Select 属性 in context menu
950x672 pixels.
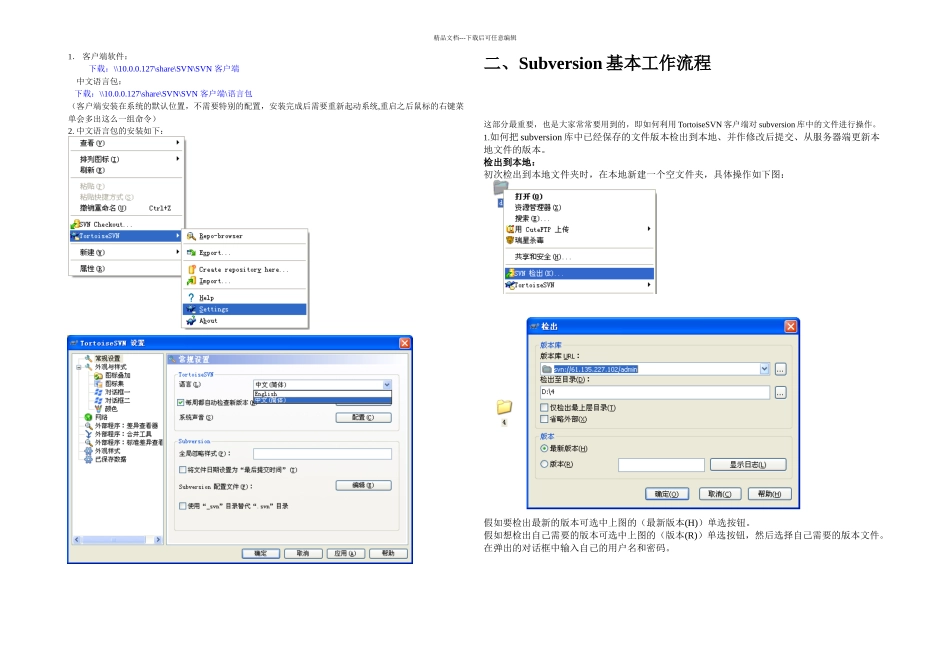coord(126,268)
